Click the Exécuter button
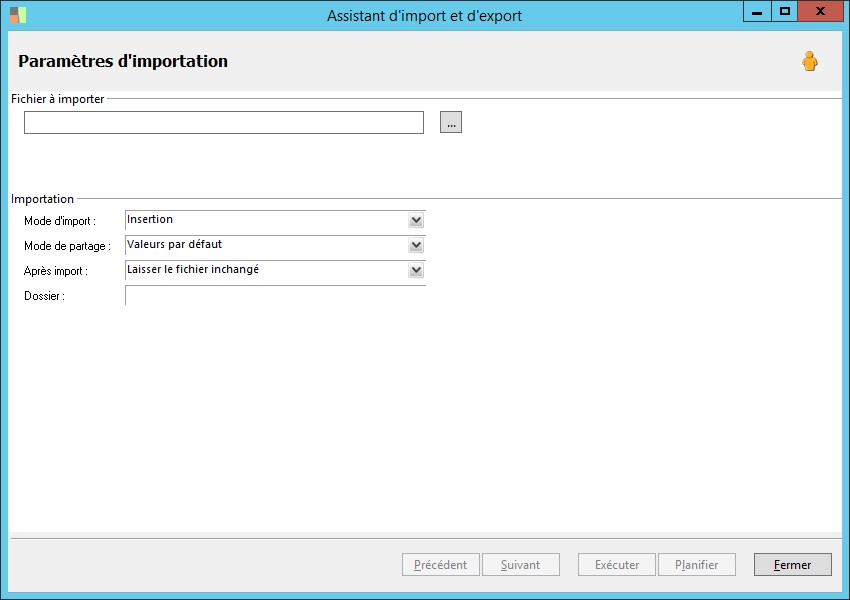 (616, 565)
